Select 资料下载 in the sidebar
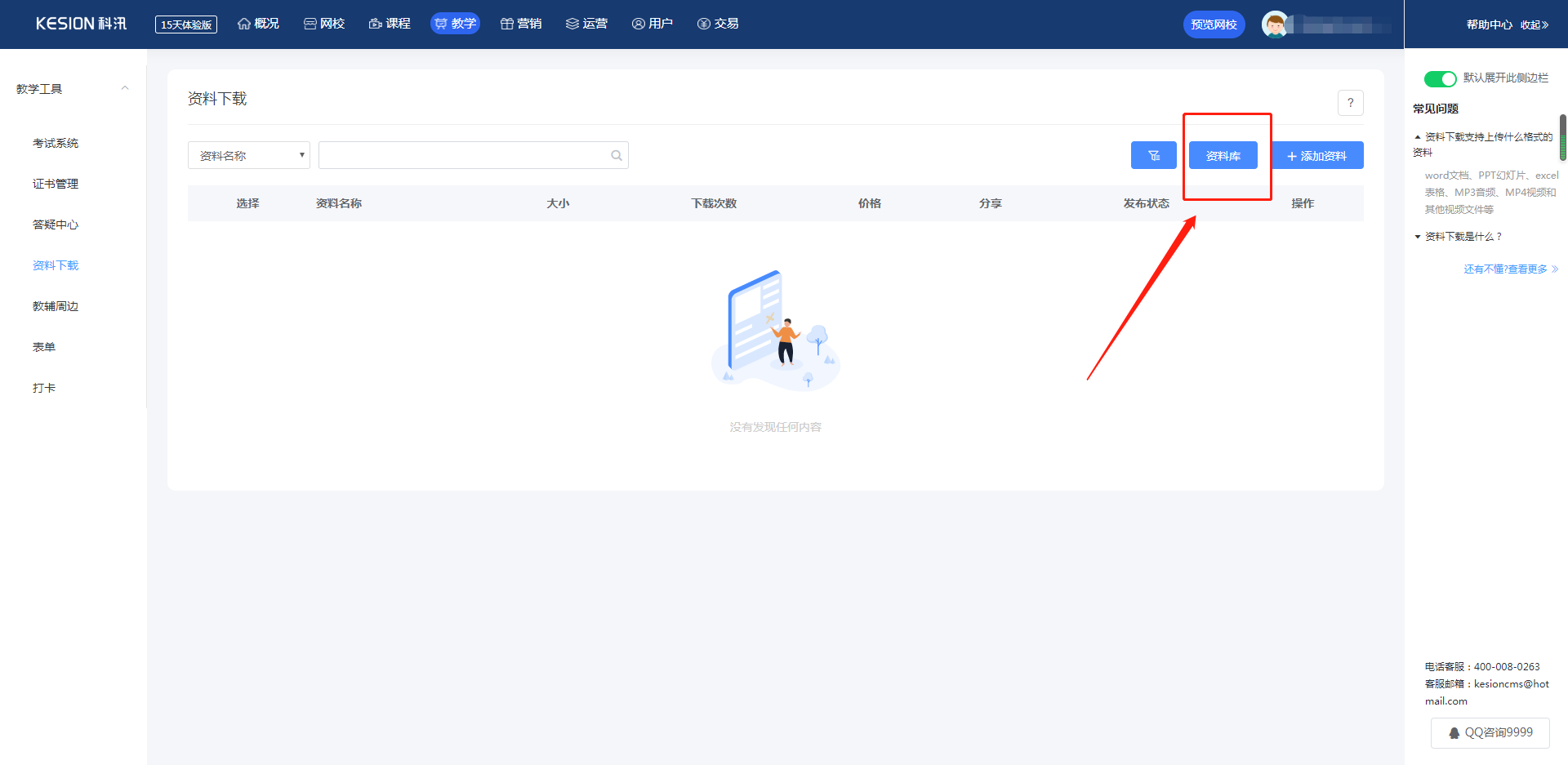Screen dimensions: 1568x765 click(56, 265)
